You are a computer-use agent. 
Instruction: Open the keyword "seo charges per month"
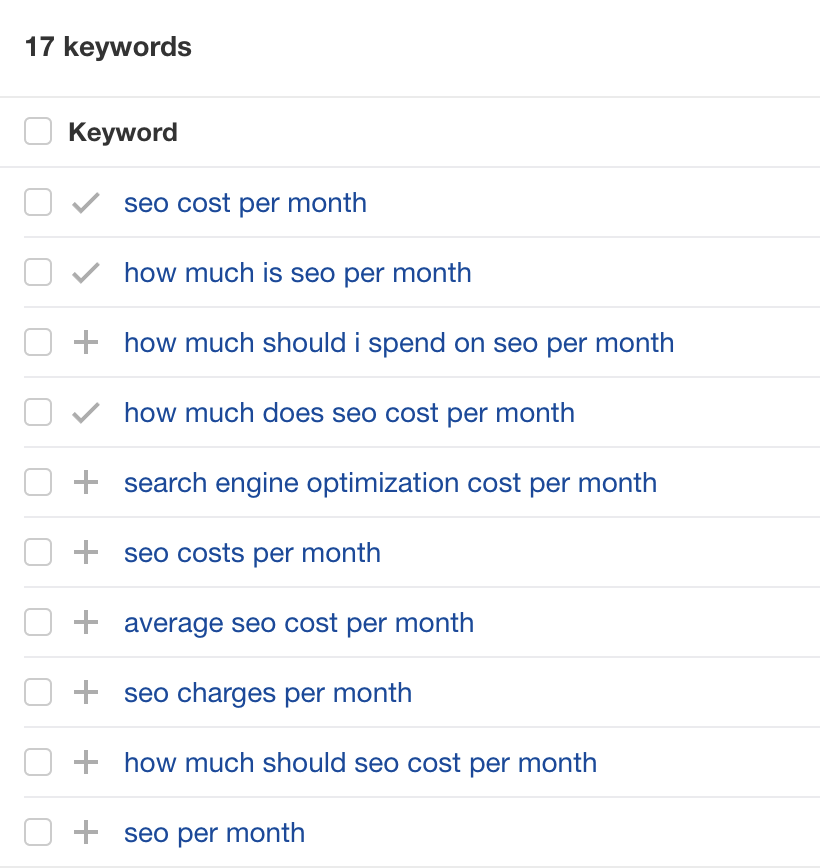(x=267, y=692)
